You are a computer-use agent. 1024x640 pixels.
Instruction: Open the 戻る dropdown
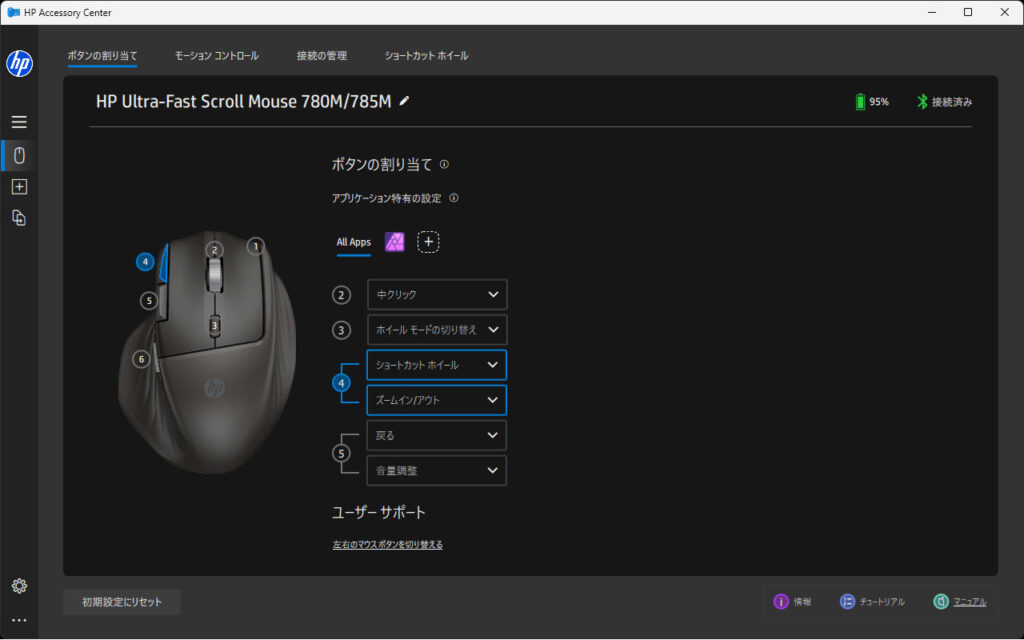437,436
